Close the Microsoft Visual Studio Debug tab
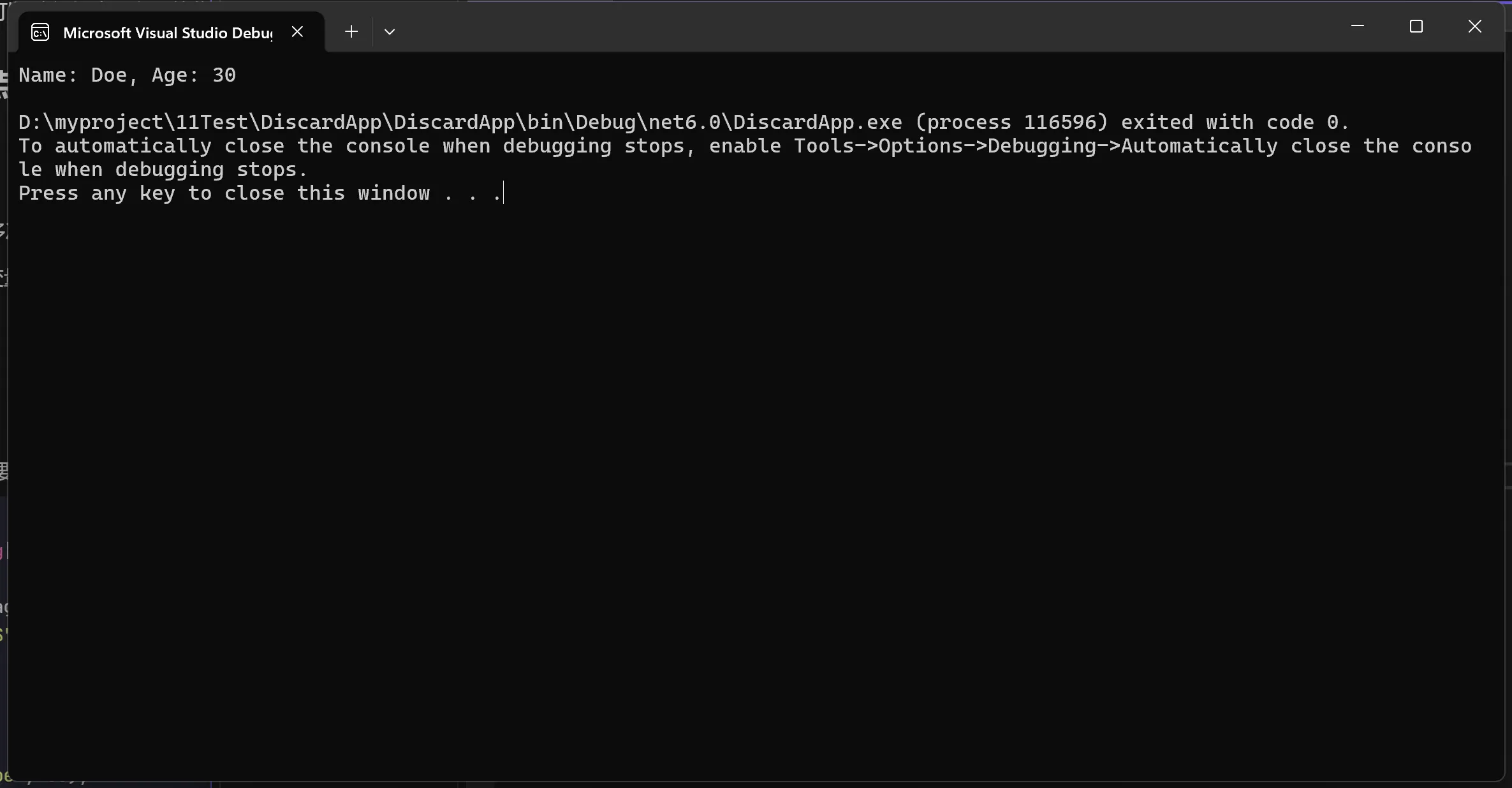The height and width of the screenshot is (788, 1512). pos(297,32)
